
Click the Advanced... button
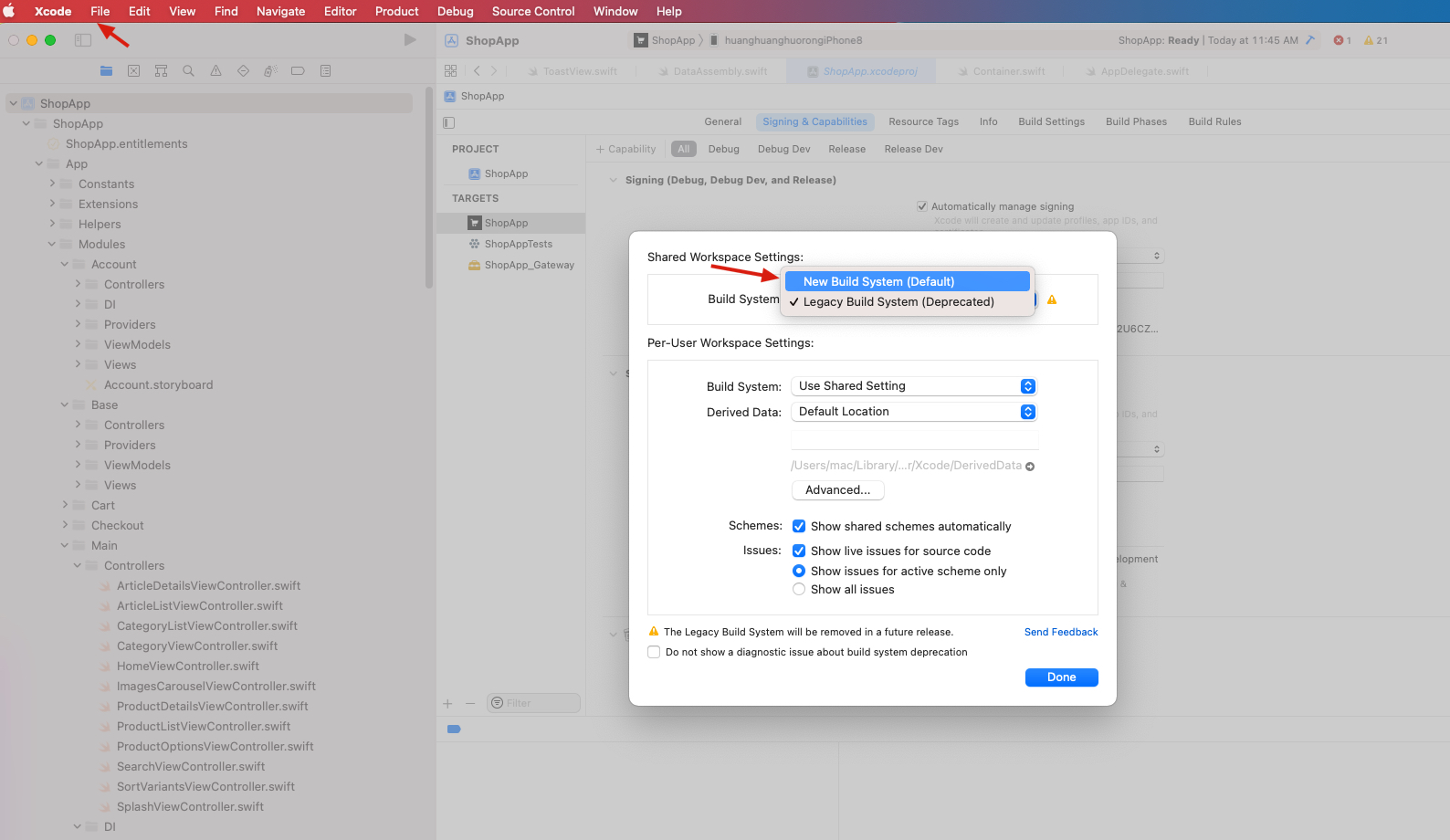[x=838, y=490]
